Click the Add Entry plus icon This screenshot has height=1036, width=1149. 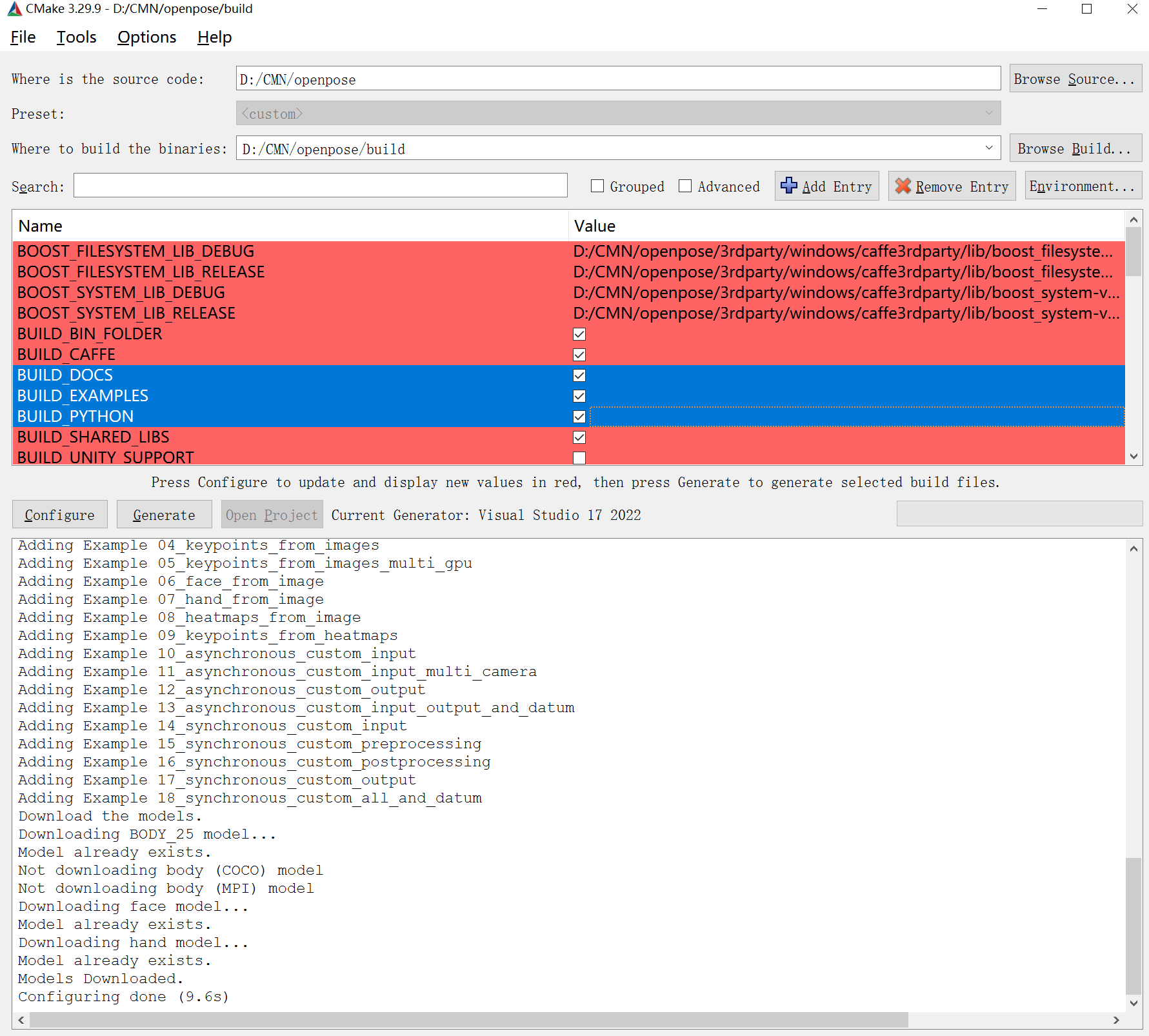tap(790, 186)
